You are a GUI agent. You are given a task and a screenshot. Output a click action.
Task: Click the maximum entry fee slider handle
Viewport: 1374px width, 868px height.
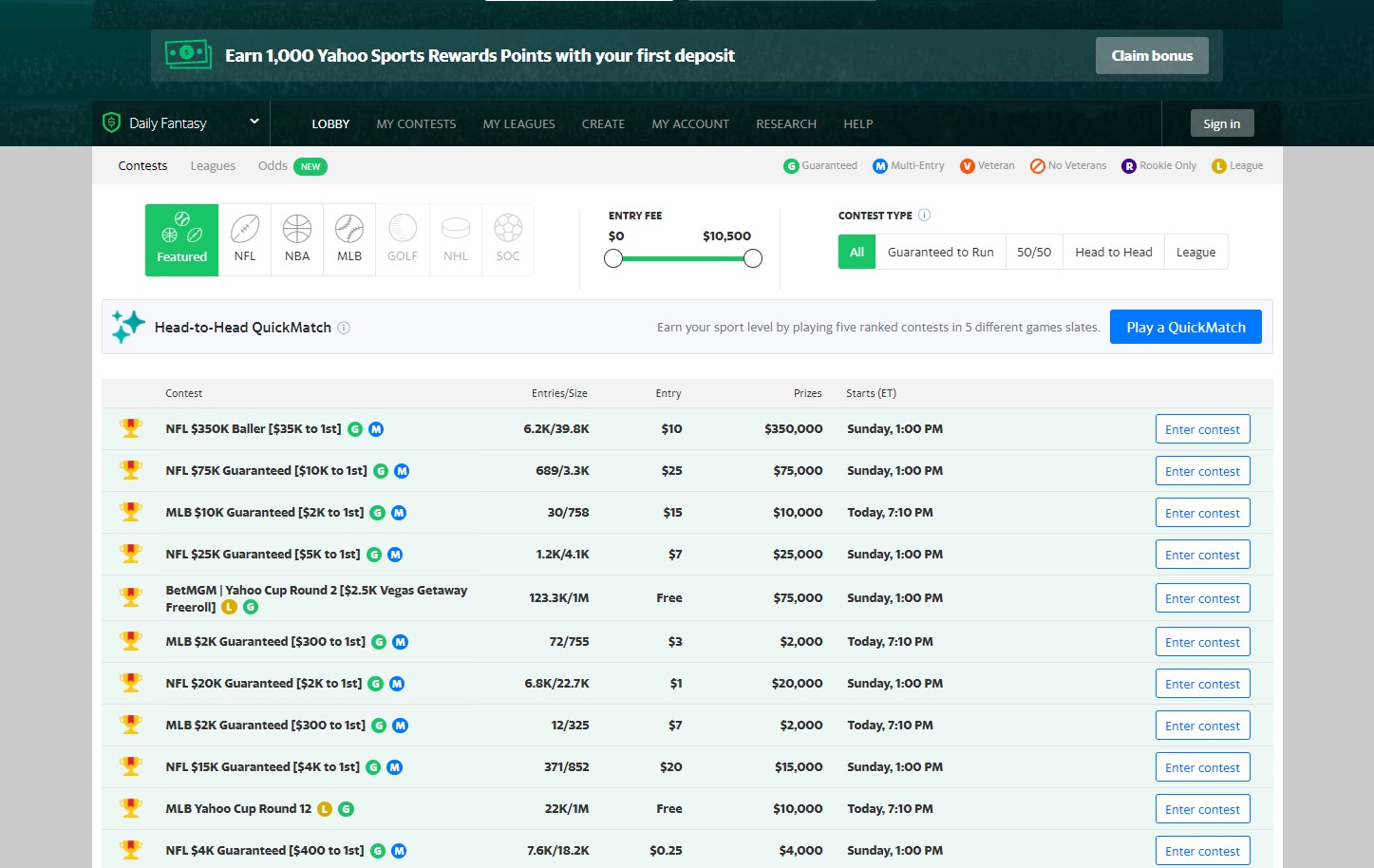pyautogui.click(x=753, y=258)
